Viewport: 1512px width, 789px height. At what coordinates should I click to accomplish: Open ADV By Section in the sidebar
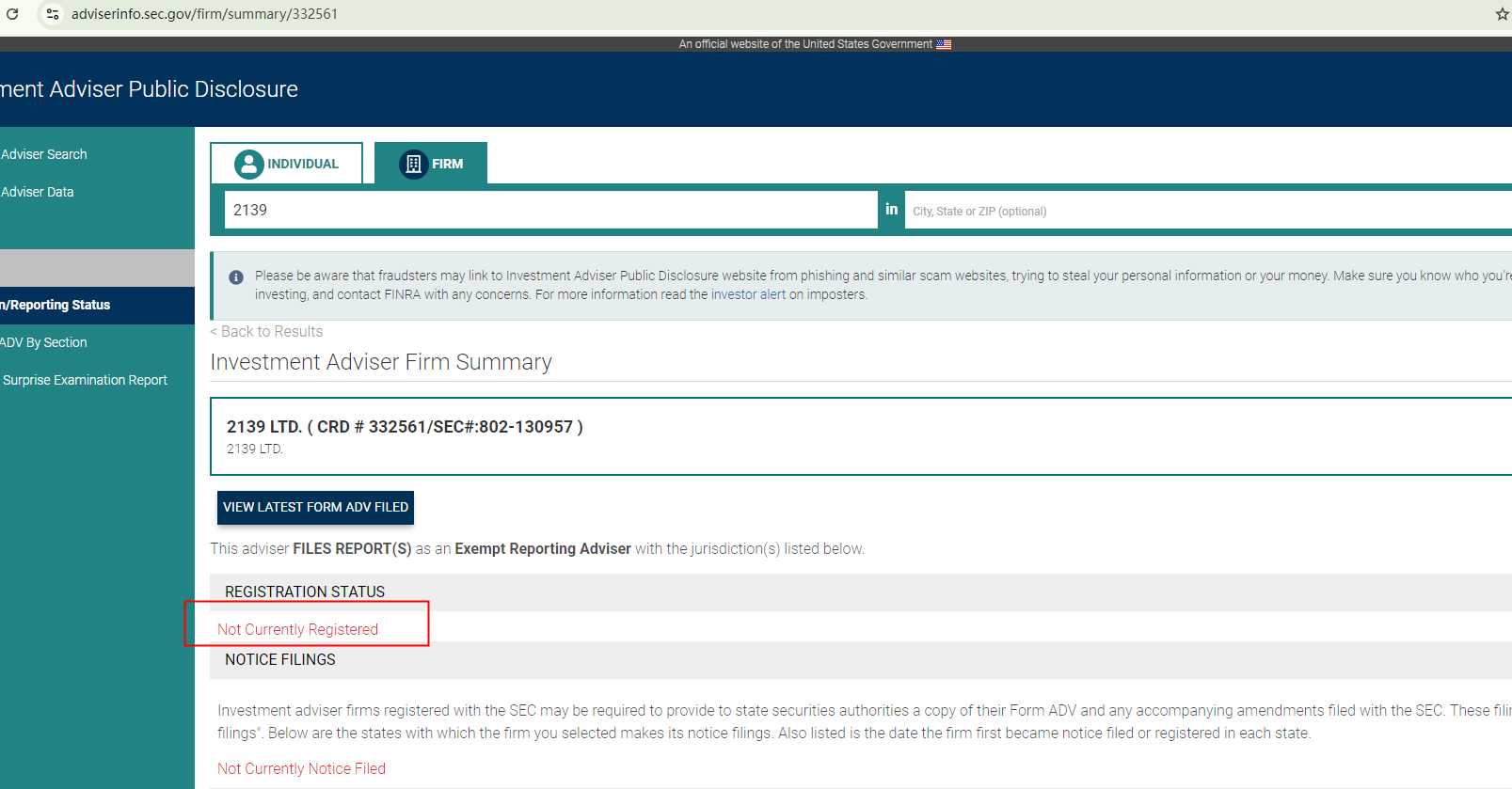(43, 342)
